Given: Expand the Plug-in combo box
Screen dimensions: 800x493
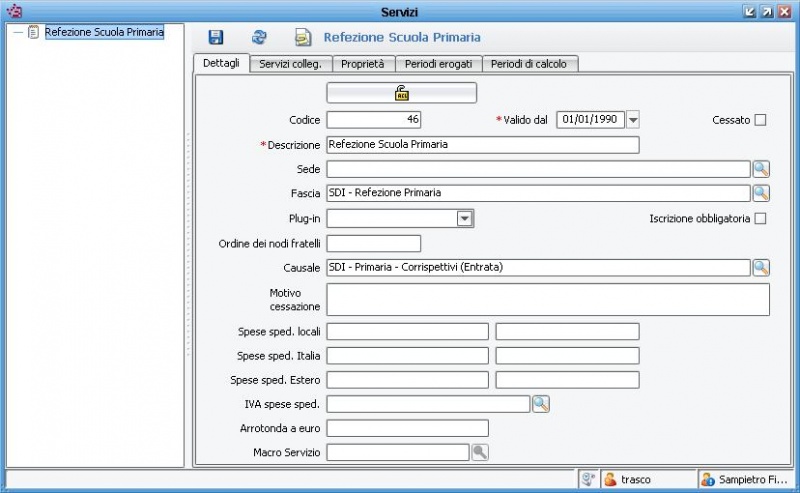Looking at the screenshot, I should [464, 218].
